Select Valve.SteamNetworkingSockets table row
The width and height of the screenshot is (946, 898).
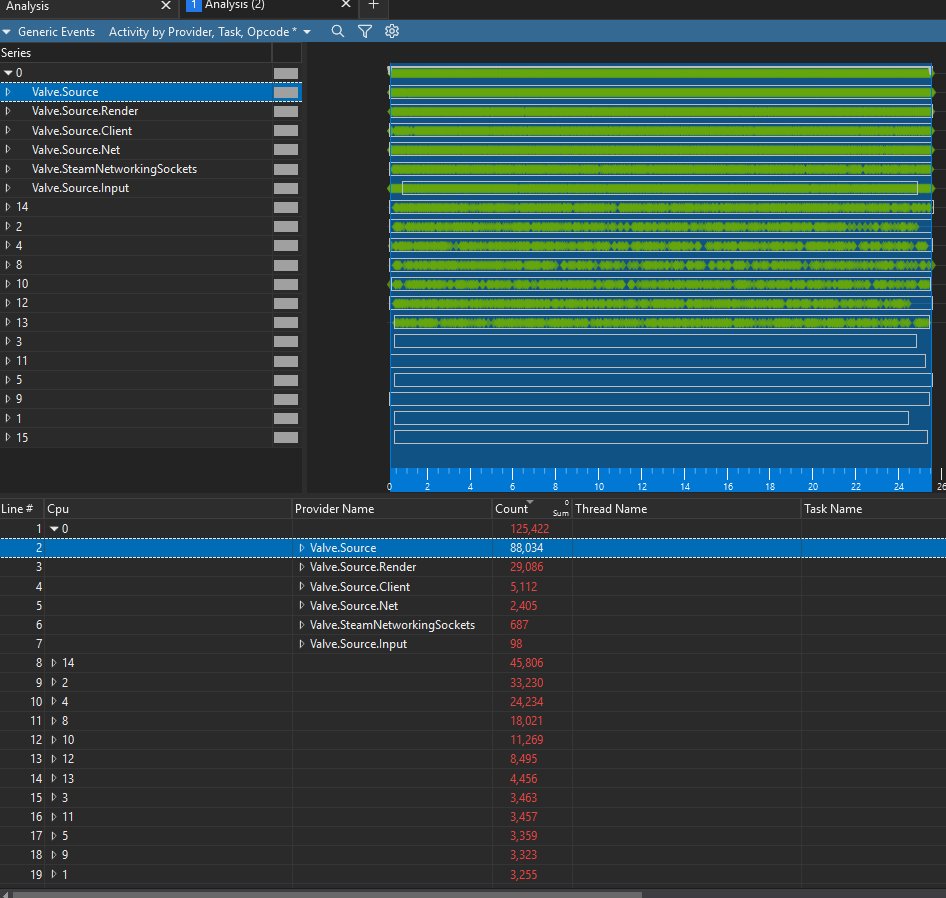(x=473, y=625)
